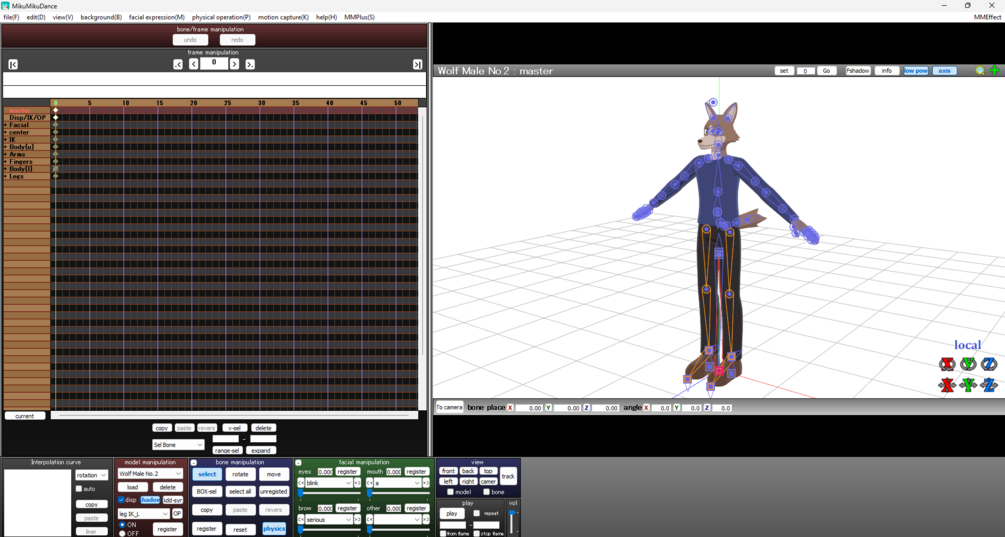The height and width of the screenshot is (537, 1005).
Task: Toggle the auto checkbox under interpolation curve
Action: point(79,489)
